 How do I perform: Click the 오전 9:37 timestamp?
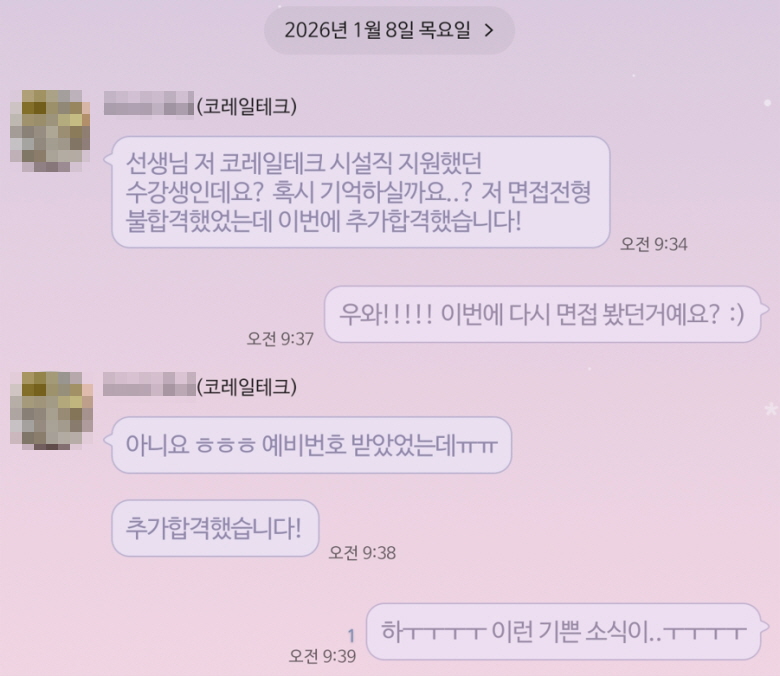coord(280,339)
